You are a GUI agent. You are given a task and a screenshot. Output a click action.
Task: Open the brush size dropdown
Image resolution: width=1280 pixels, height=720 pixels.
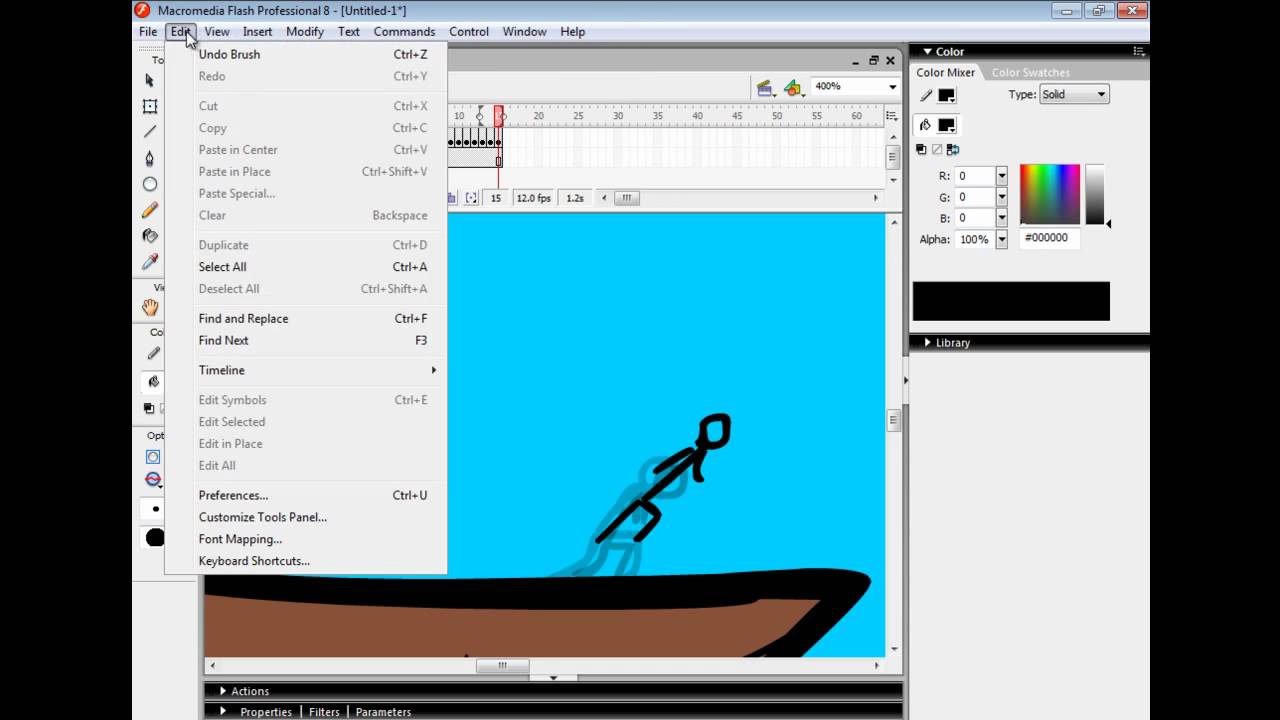154,510
